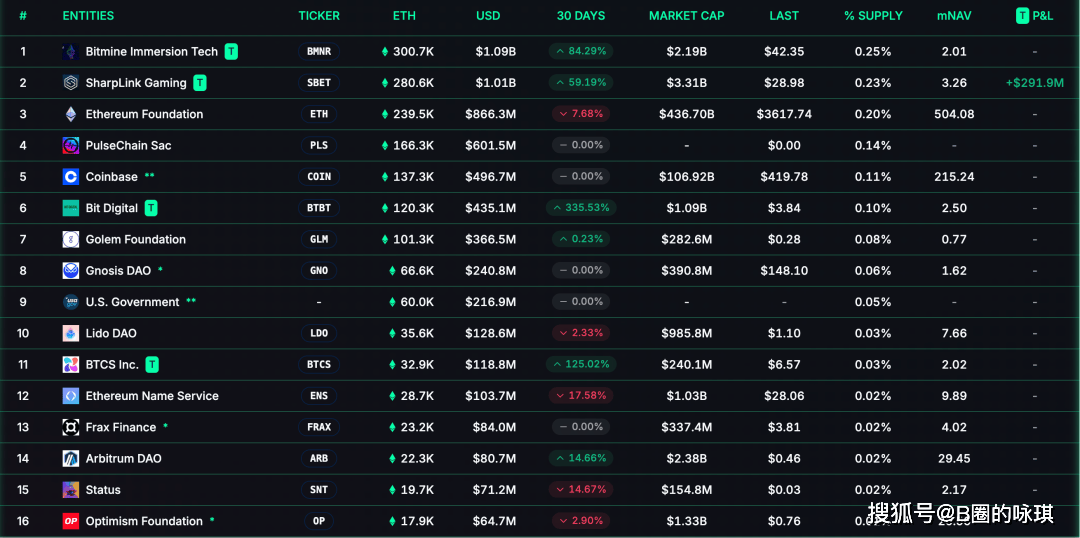1080x538 pixels.
Task: Click the green T badge beside Bit Digital
Action: pos(151,208)
